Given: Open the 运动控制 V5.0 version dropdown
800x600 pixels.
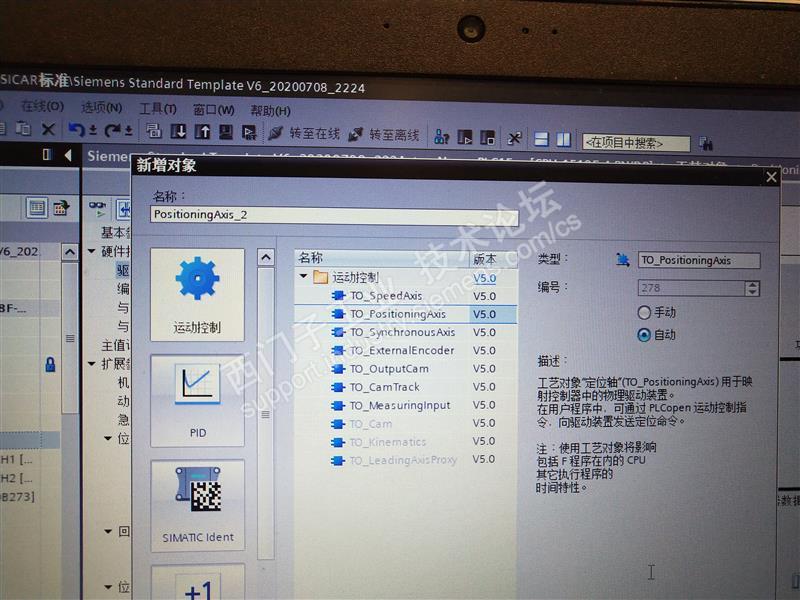Looking at the screenshot, I should (x=485, y=278).
